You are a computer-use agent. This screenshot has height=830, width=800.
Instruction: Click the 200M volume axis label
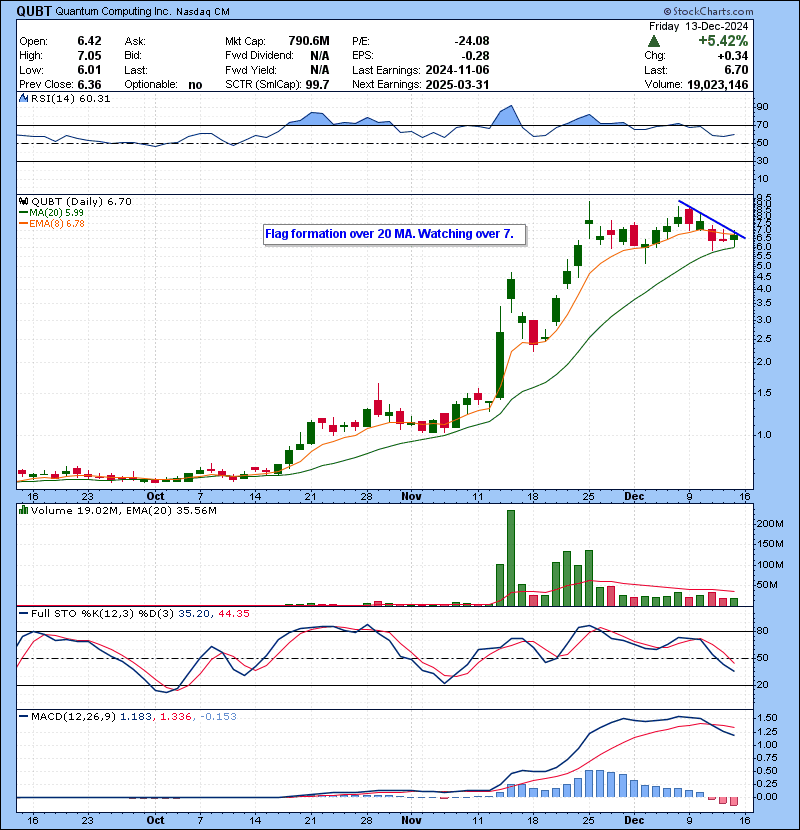coord(770,524)
